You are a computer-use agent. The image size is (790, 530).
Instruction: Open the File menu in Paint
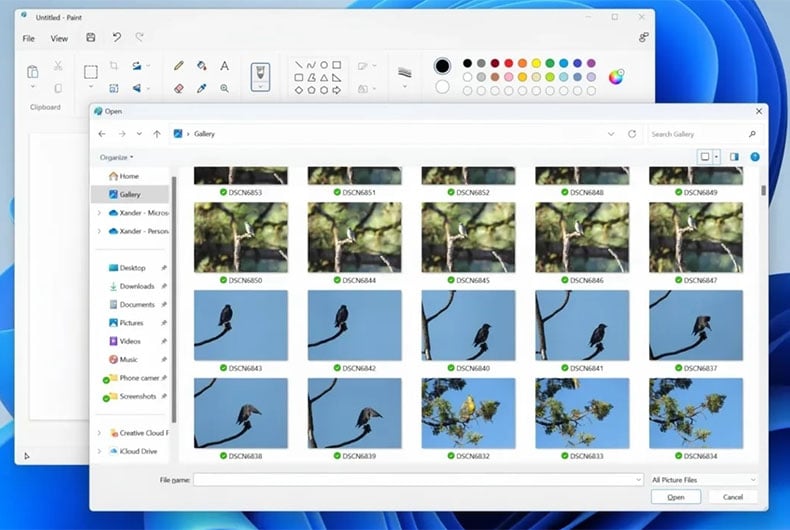[x=29, y=38]
